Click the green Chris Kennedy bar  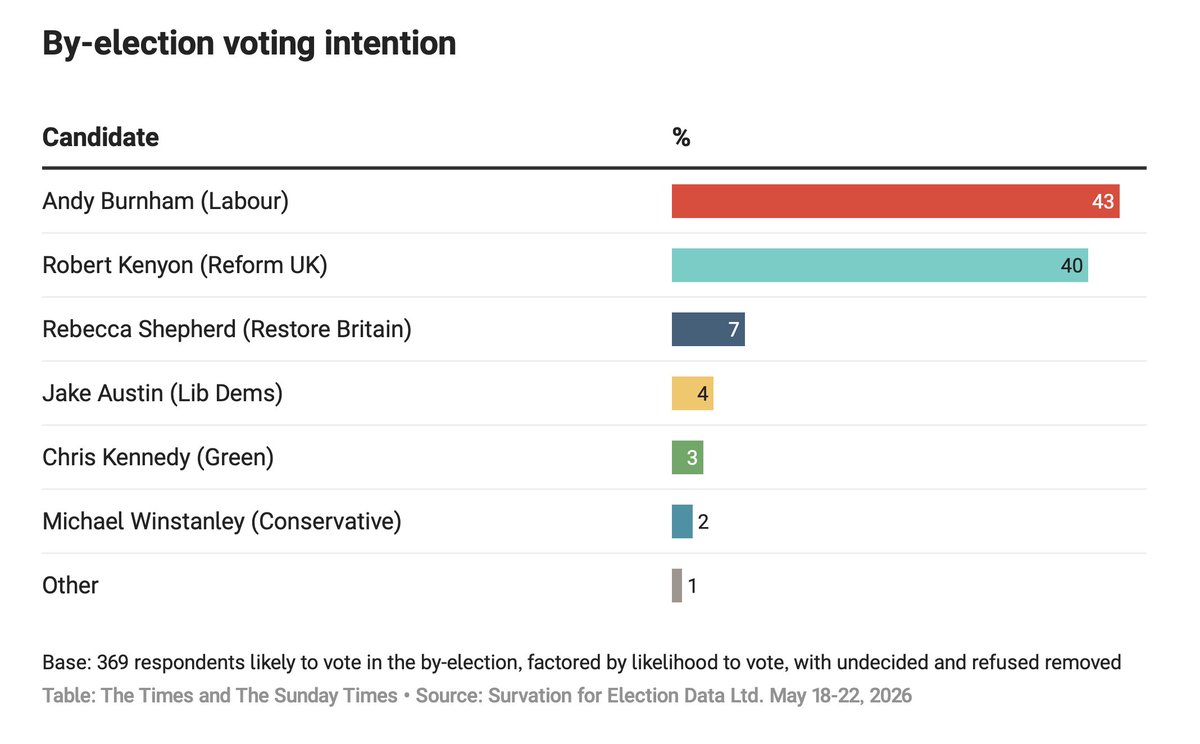pyautogui.click(x=687, y=457)
